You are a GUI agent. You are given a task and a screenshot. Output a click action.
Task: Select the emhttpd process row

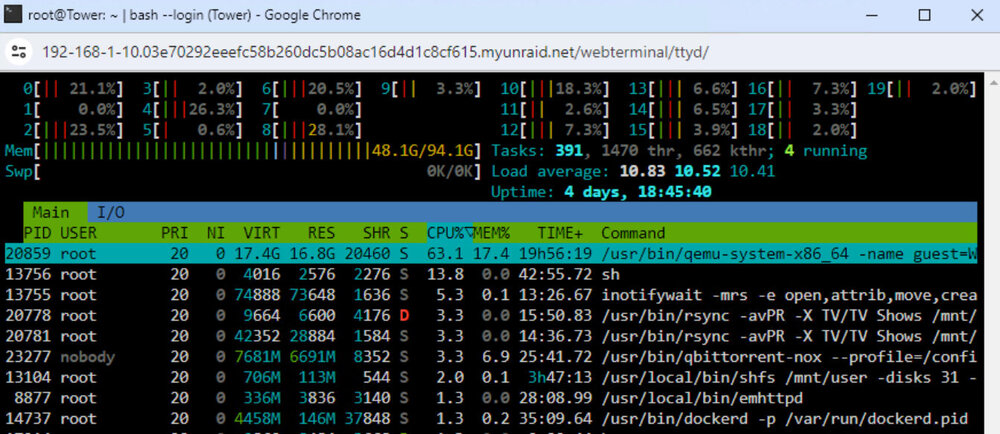(491, 398)
